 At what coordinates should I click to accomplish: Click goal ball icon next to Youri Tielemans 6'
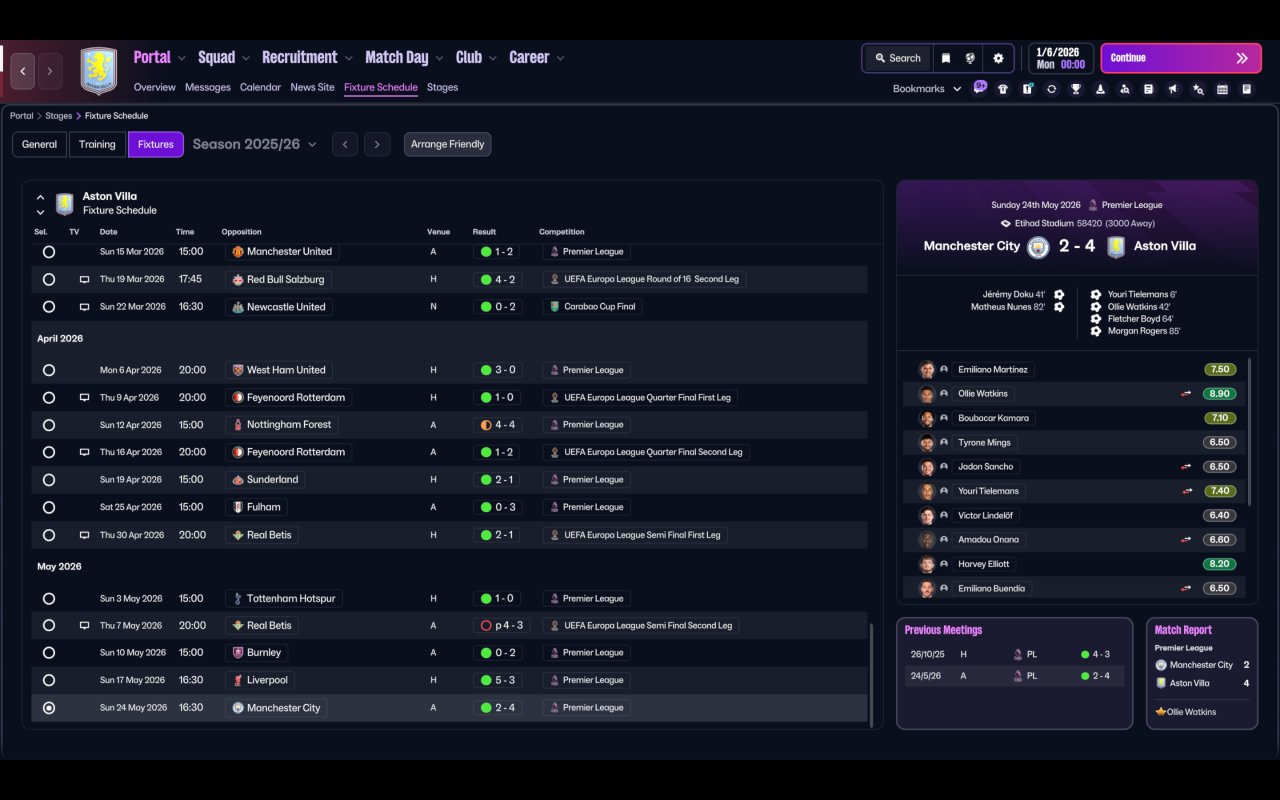(x=1096, y=295)
